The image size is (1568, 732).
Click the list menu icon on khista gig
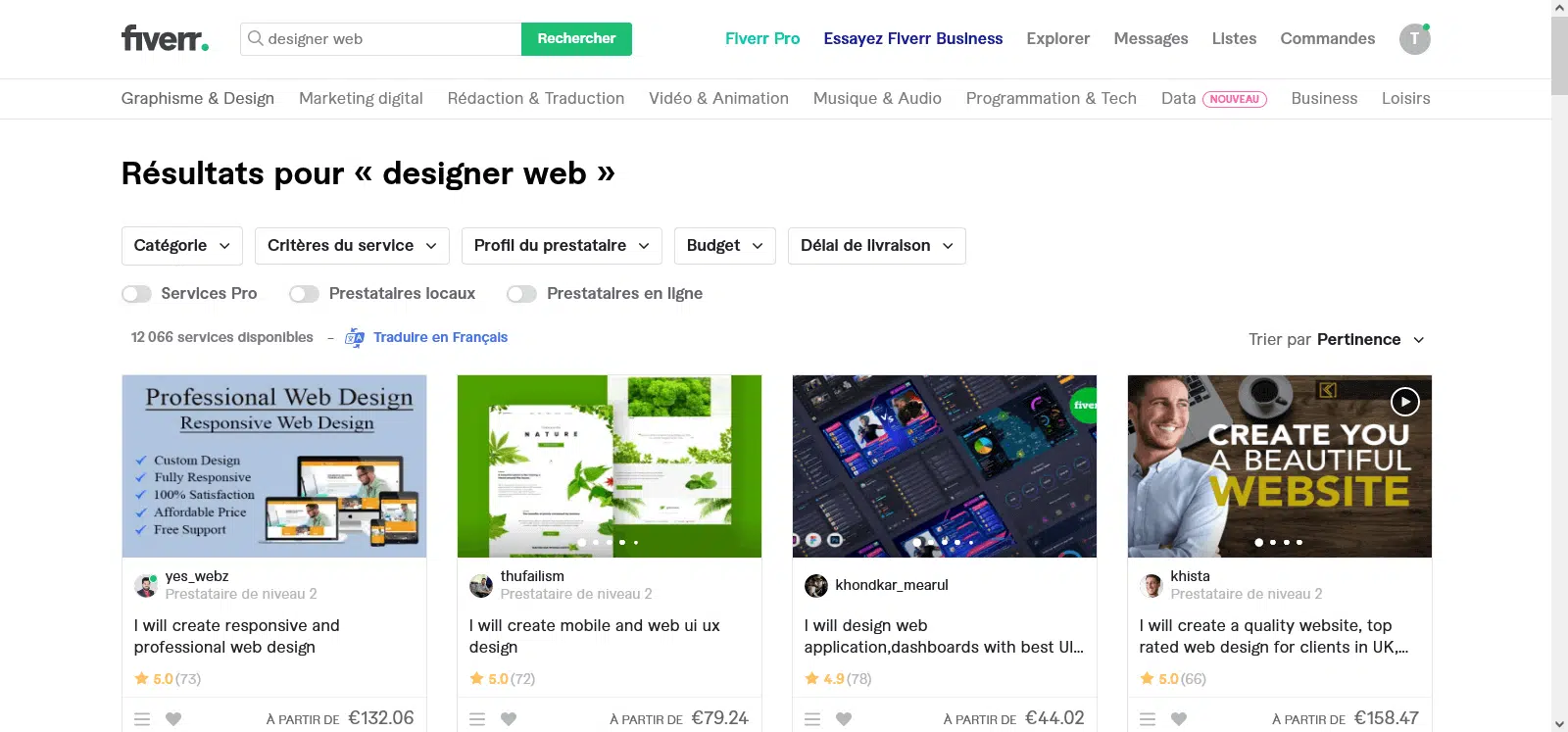(1148, 719)
